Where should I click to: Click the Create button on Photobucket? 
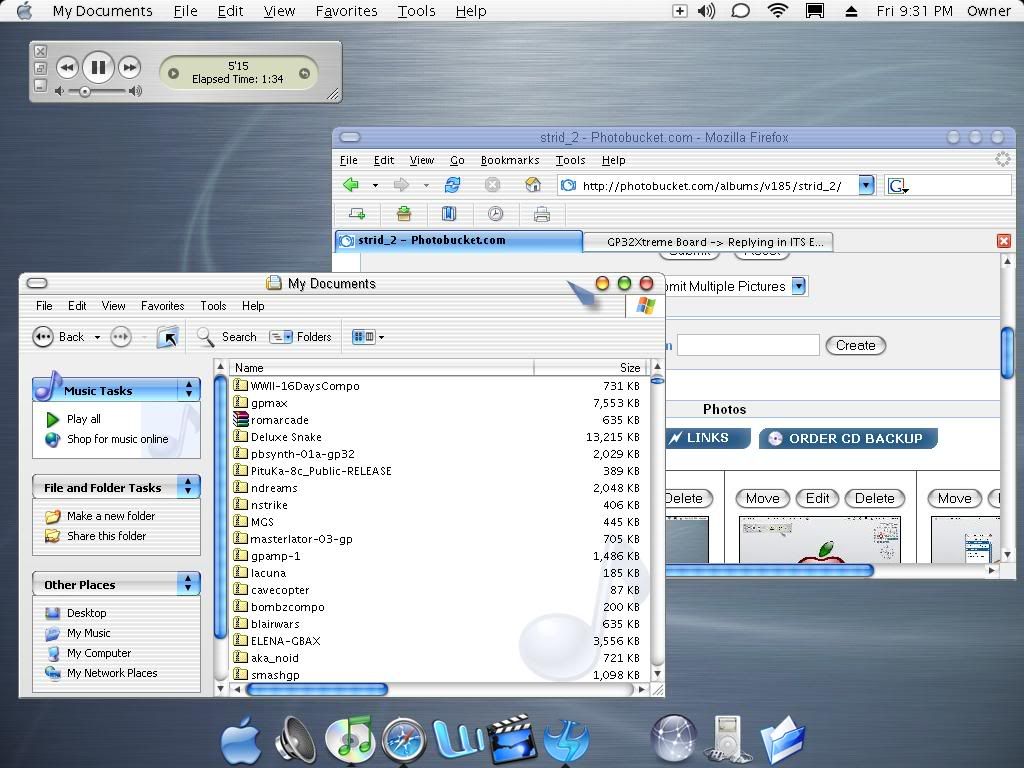[856, 345]
